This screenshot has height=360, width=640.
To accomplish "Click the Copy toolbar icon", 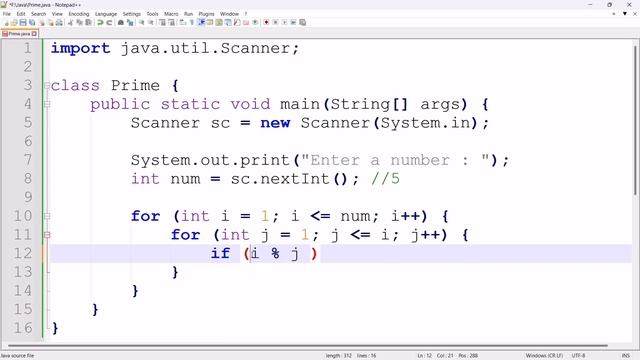I will tap(80, 22).
